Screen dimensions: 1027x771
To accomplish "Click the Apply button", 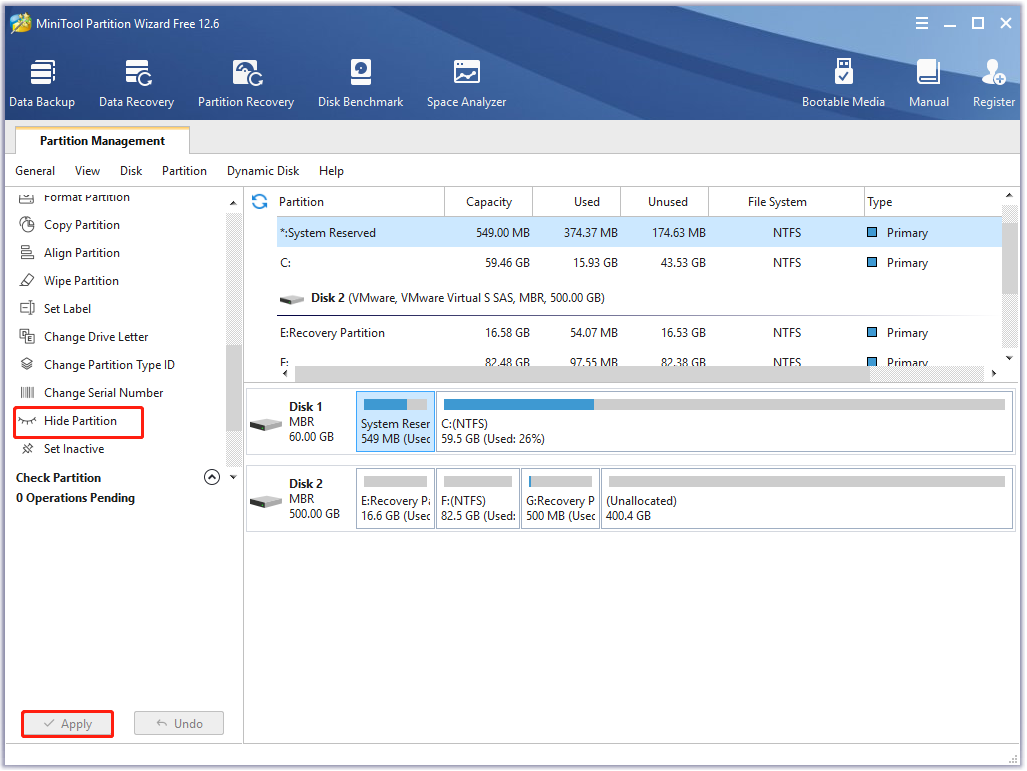I will [x=68, y=724].
